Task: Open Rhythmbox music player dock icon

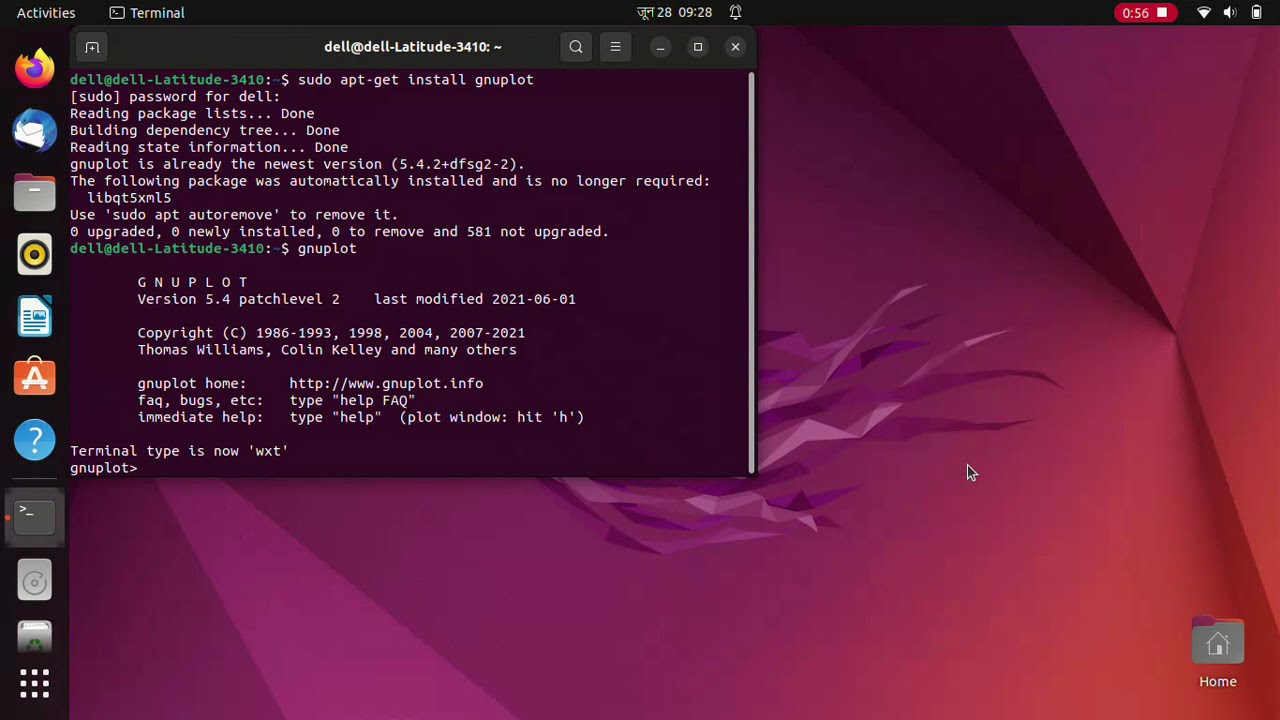Action: [x=35, y=254]
